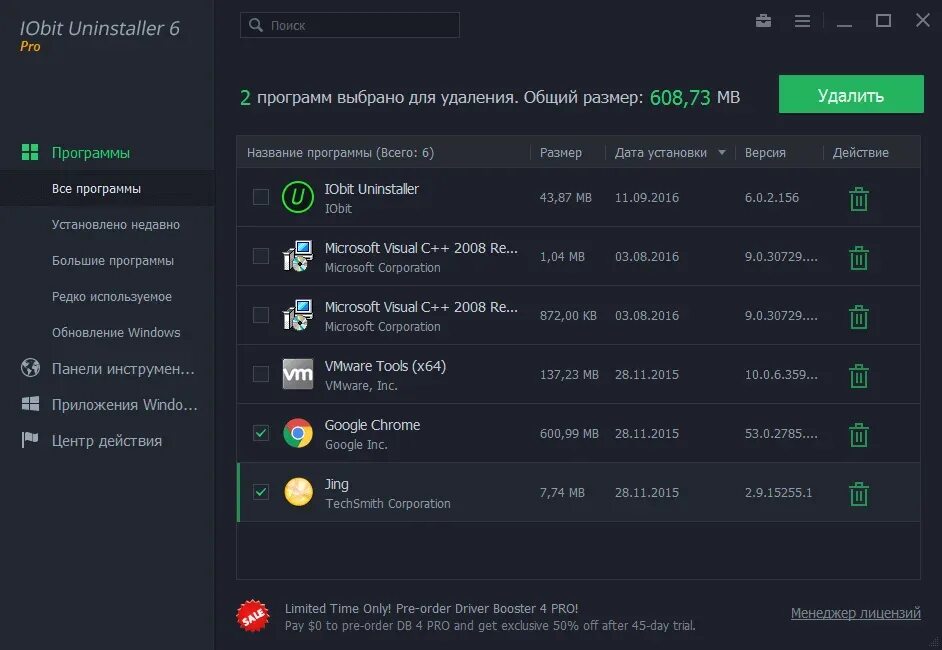Click the green Программы grid icon
The height and width of the screenshot is (650, 942).
[x=30, y=152]
